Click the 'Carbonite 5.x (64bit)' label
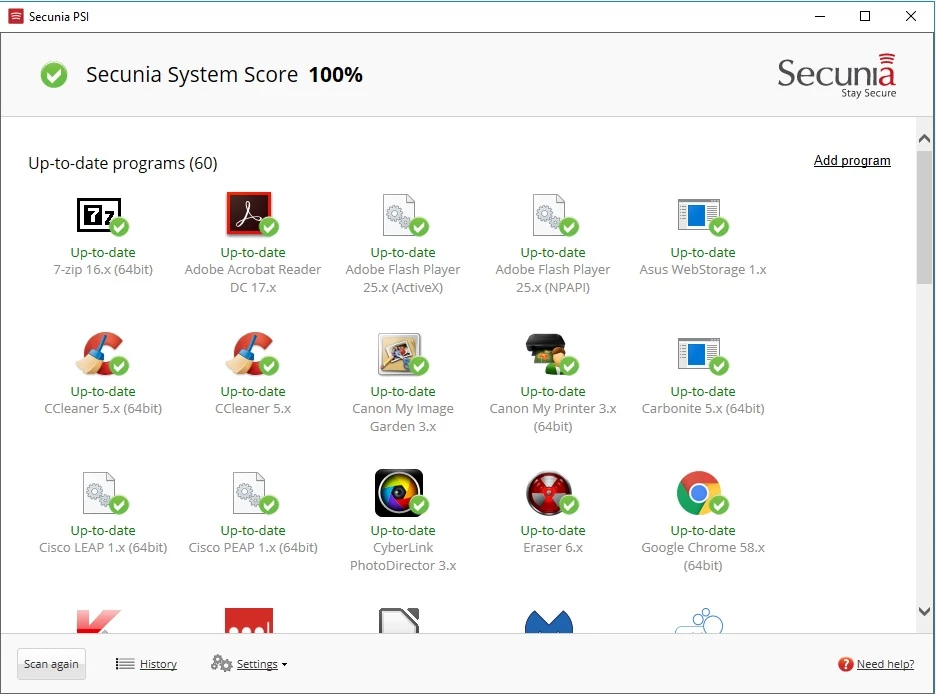This screenshot has height=694, width=936. click(x=703, y=409)
